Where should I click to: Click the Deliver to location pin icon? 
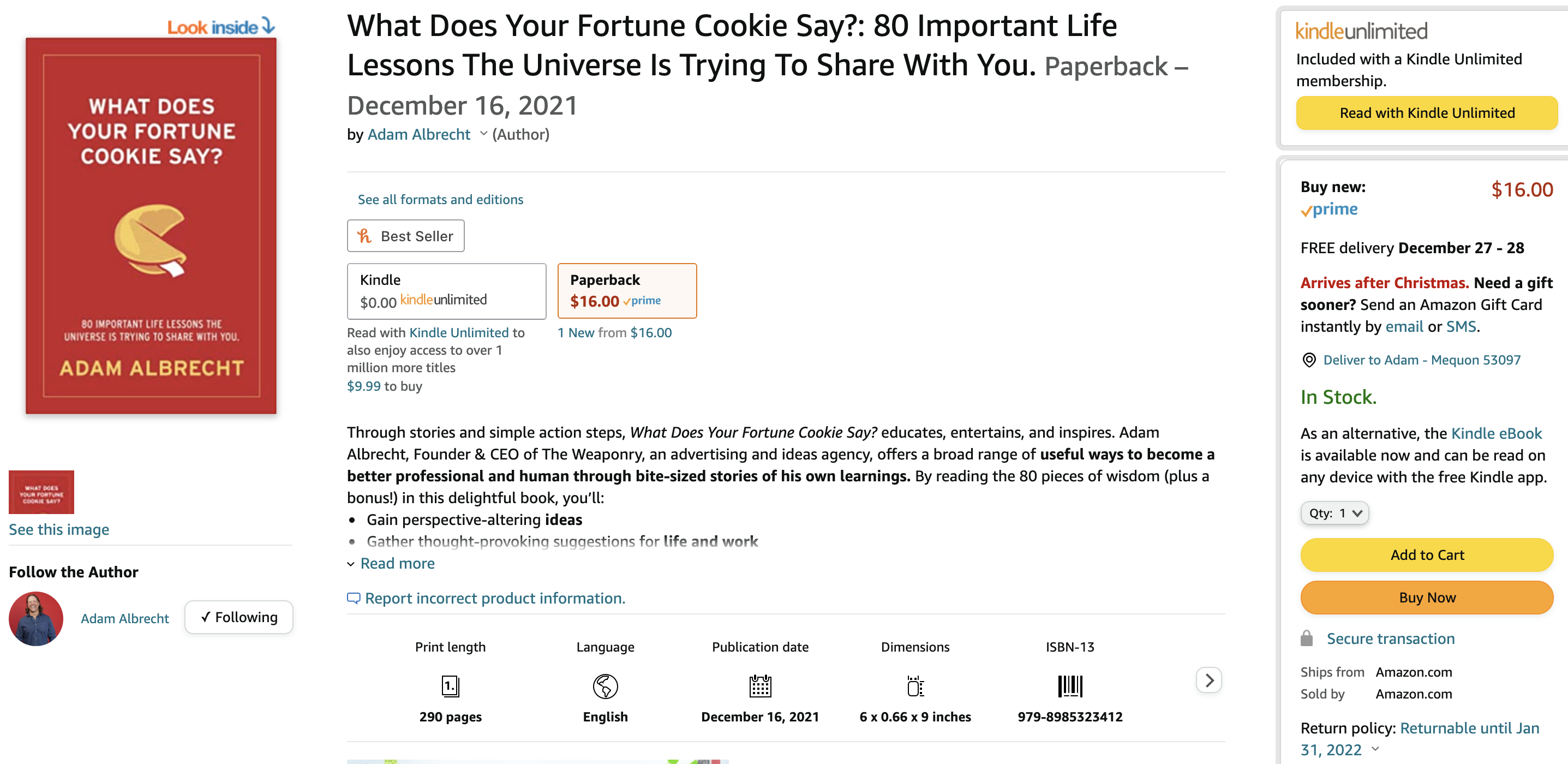tap(1309, 360)
